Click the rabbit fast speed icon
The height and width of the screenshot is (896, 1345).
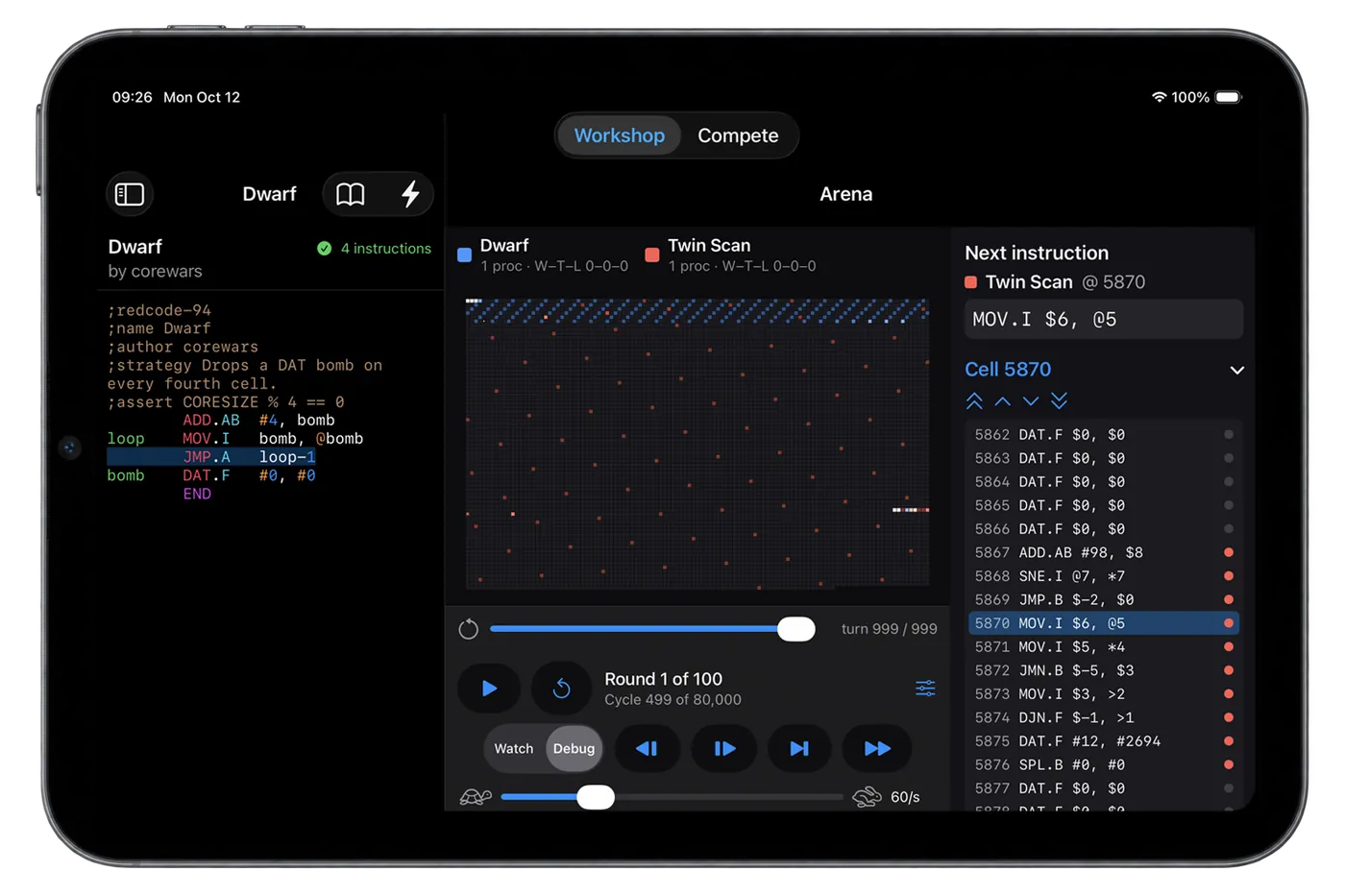(867, 797)
